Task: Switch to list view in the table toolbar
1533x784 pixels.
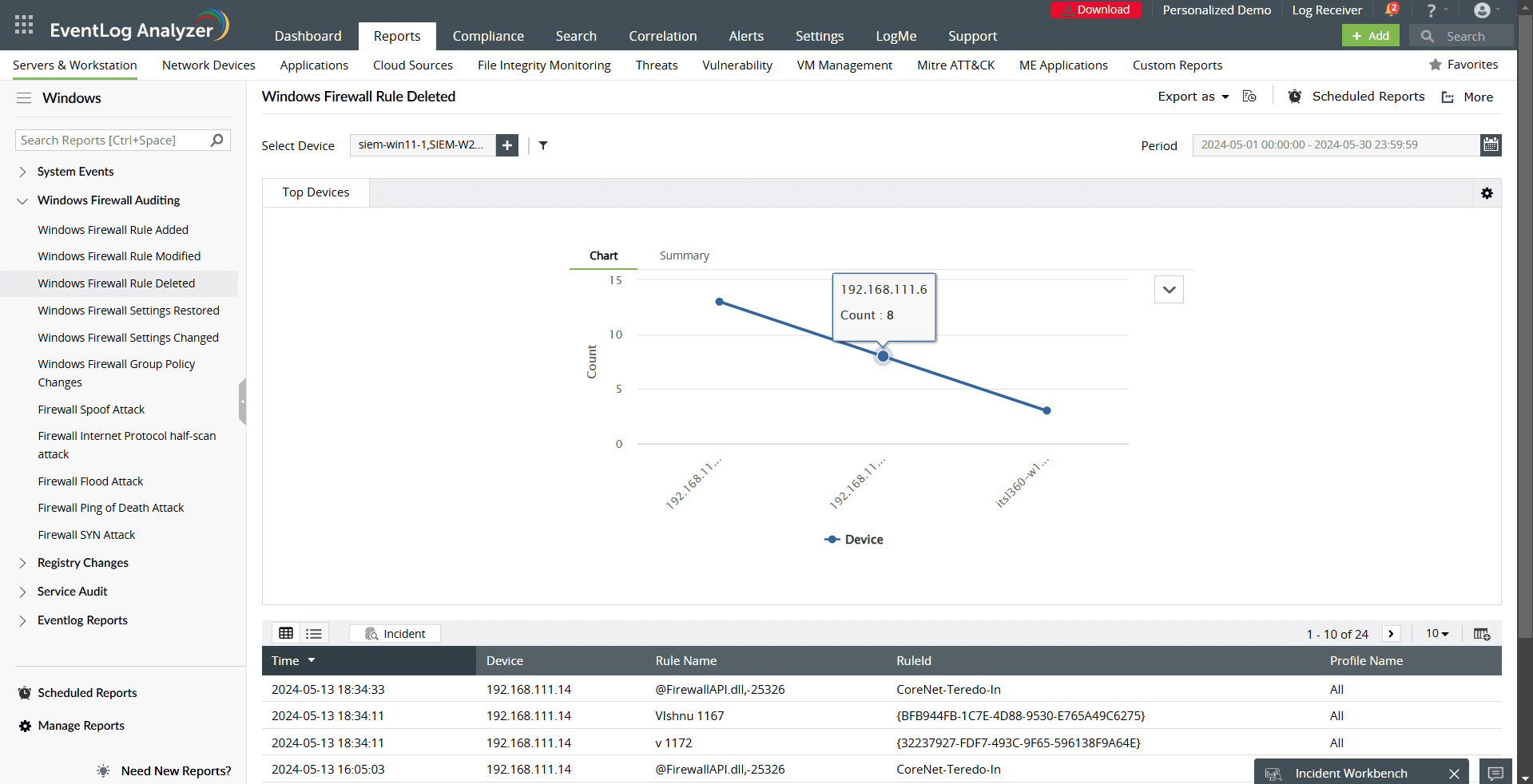Action: [x=313, y=633]
